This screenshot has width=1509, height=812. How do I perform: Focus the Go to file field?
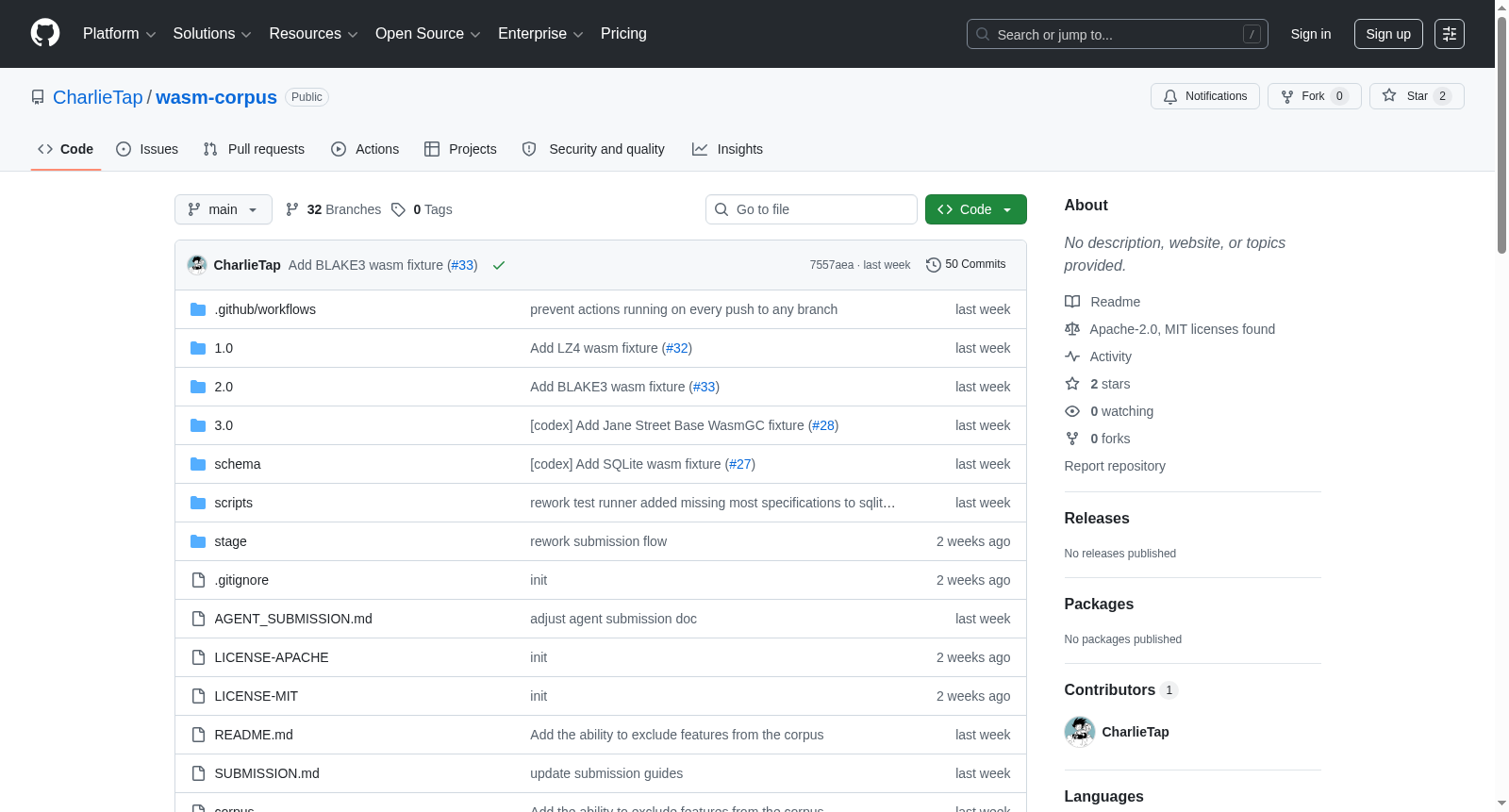coord(811,209)
